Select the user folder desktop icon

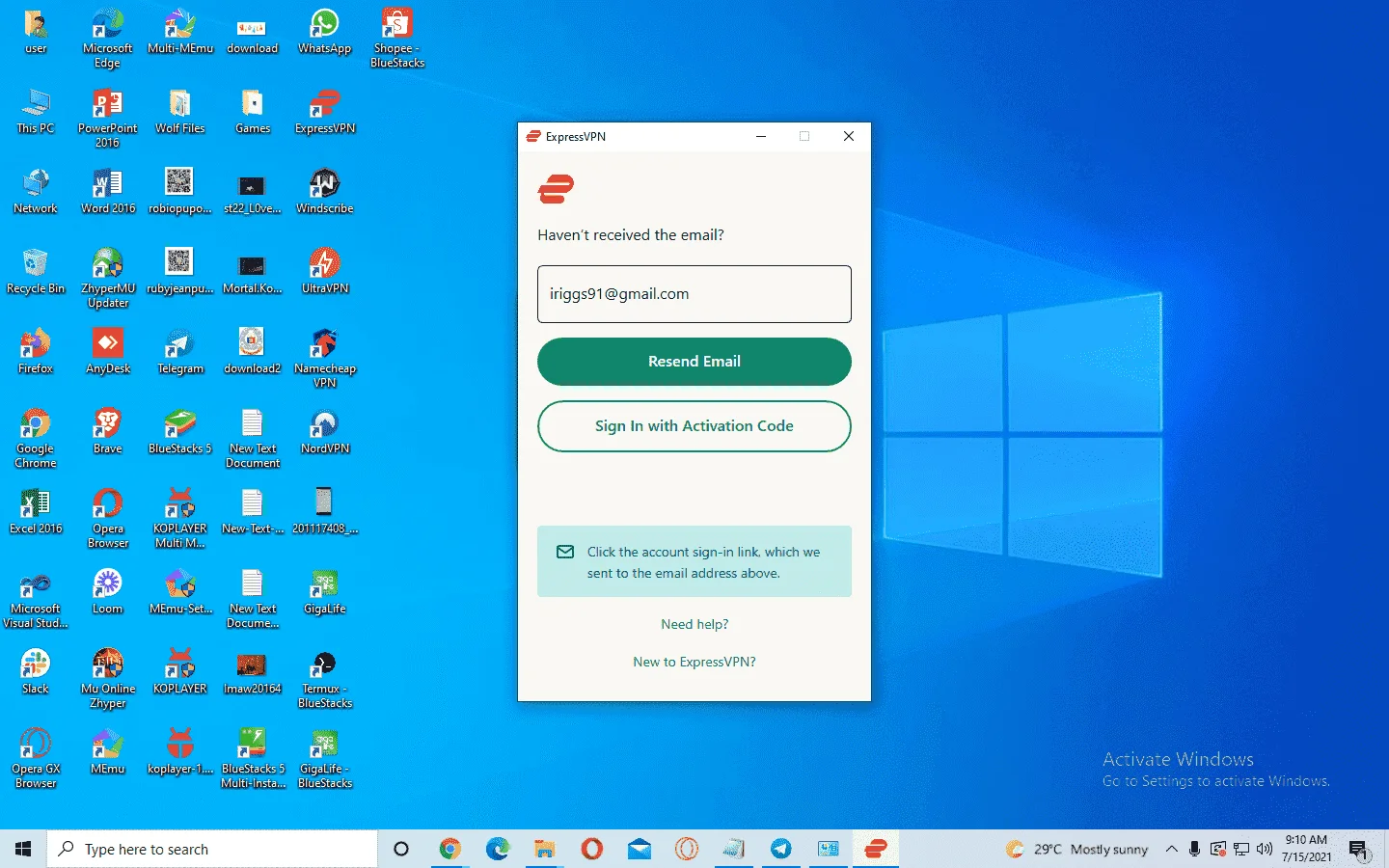pos(36,31)
